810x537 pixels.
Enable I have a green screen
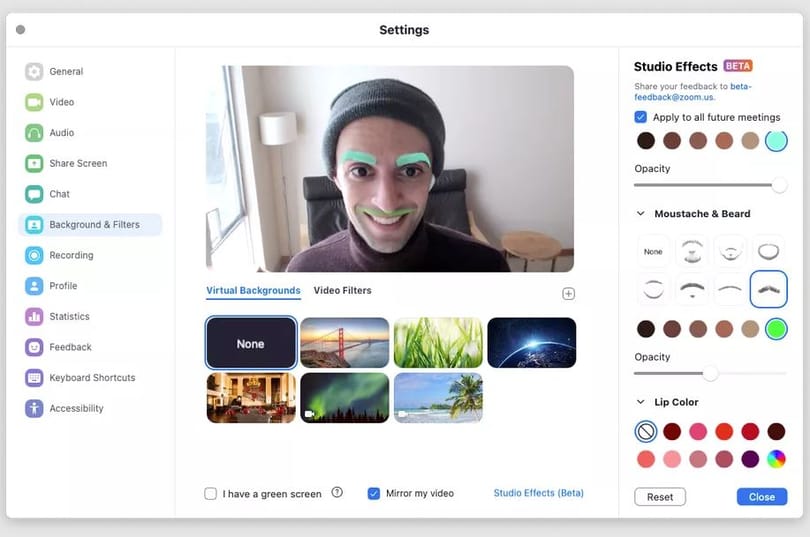210,494
